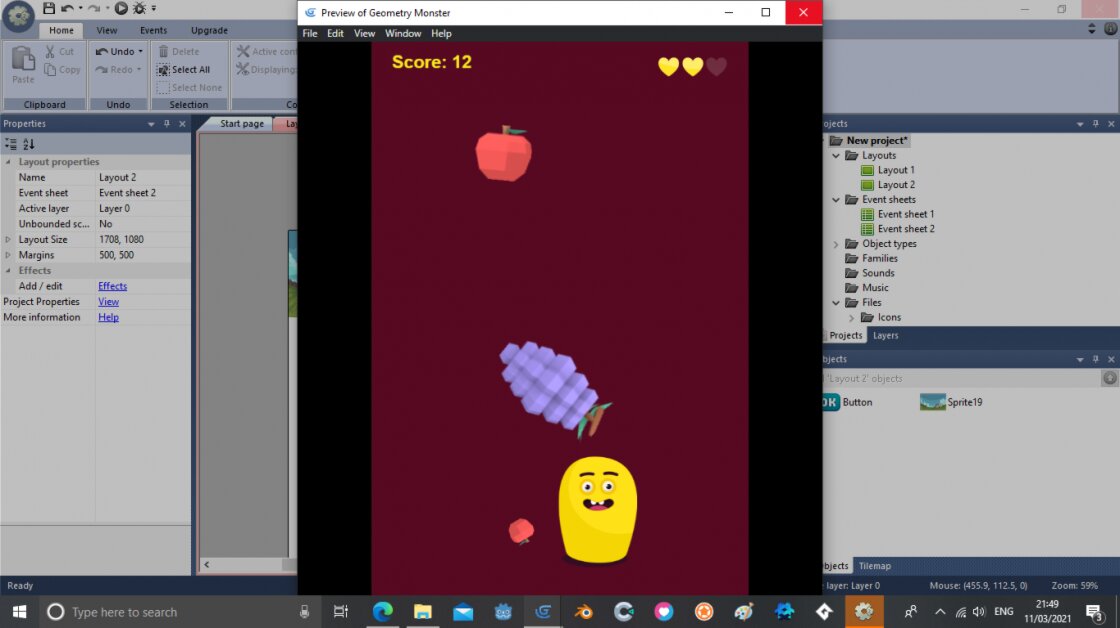Open the View menu of the preview window
The image size is (1120, 628).
click(x=364, y=33)
